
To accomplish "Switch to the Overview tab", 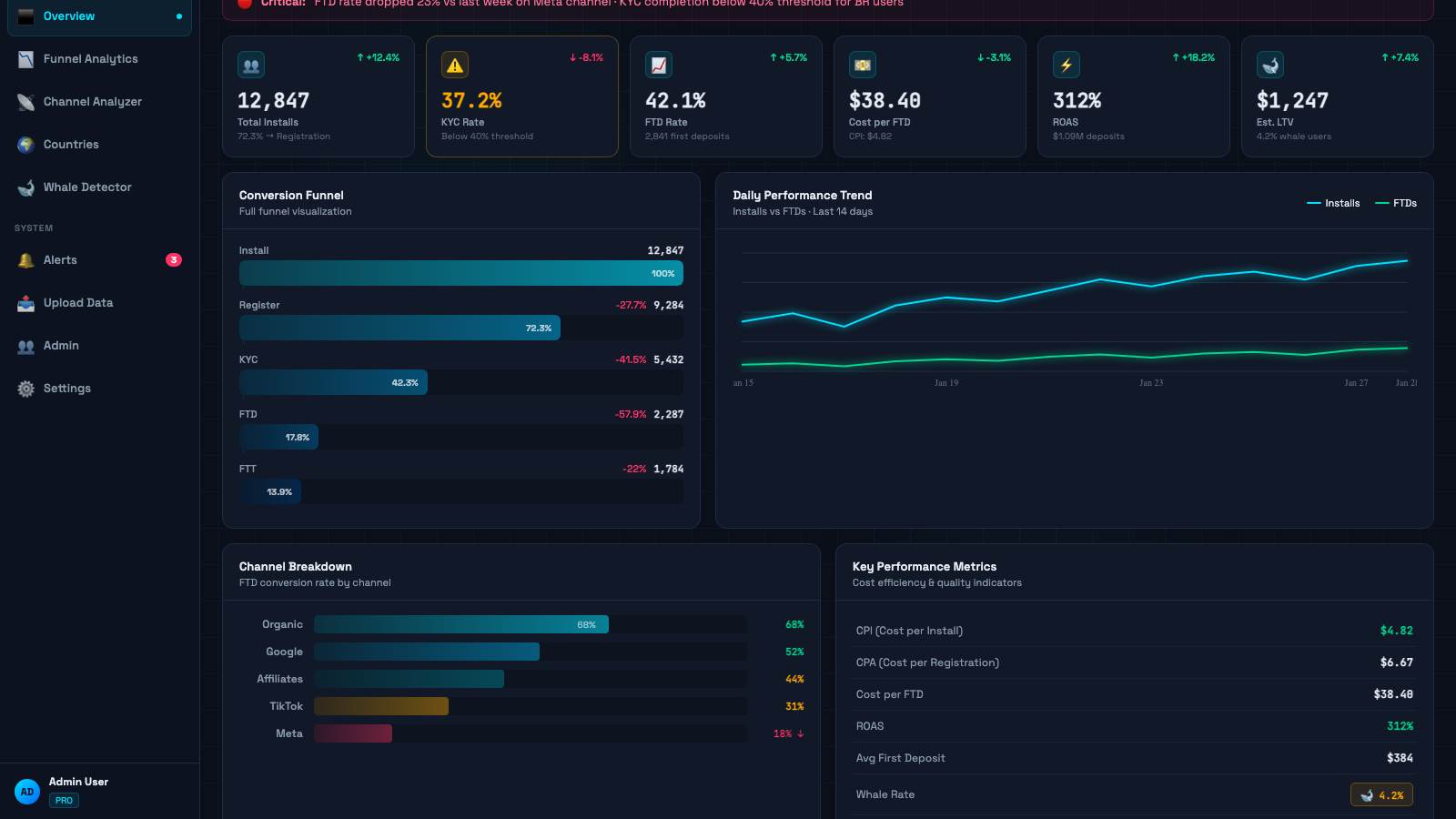I will coord(68,15).
